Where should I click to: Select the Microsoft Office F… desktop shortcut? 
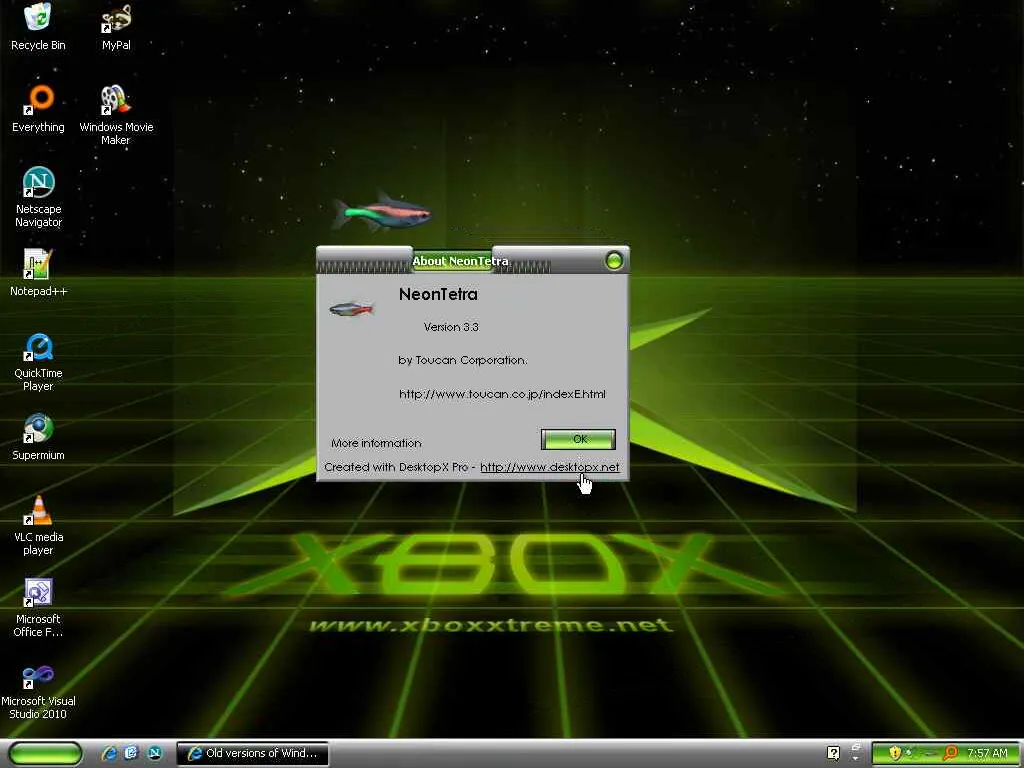(38, 607)
